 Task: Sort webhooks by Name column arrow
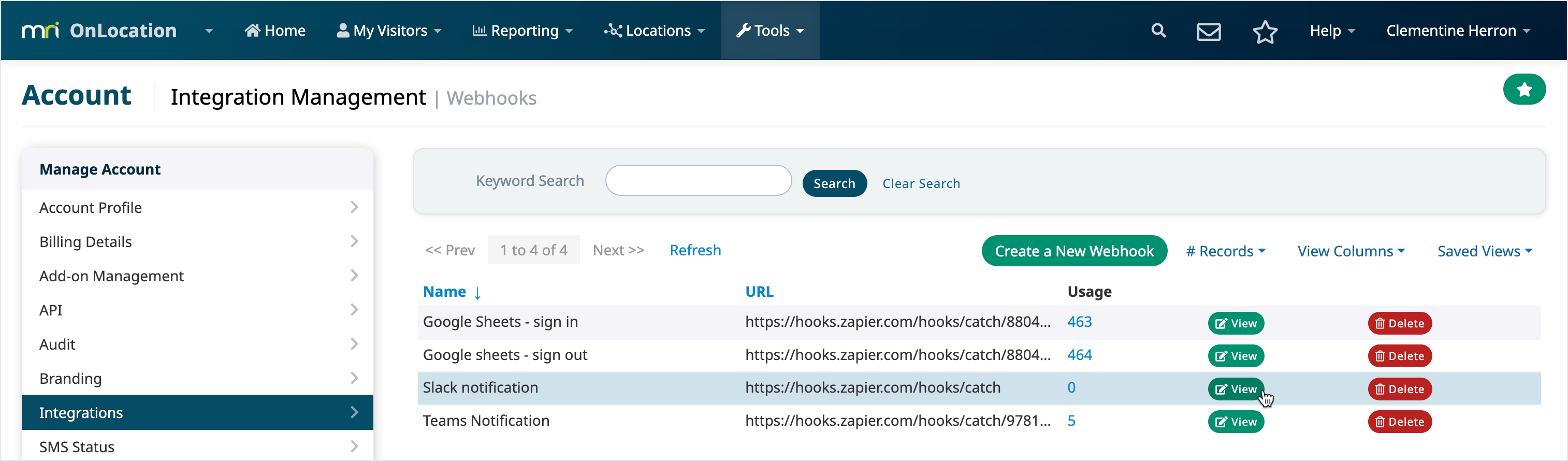pos(478,293)
